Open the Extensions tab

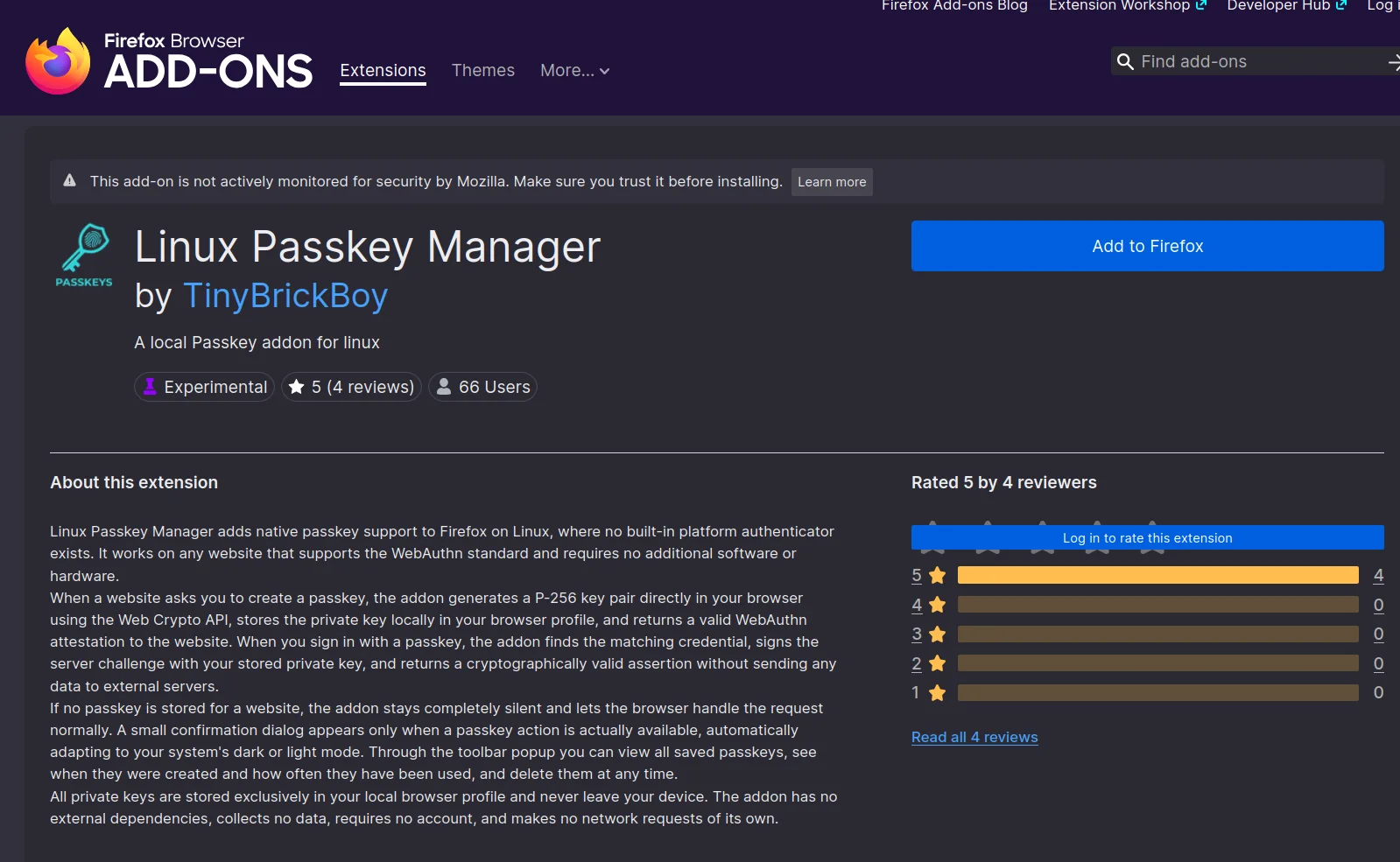click(x=383, y=71)
